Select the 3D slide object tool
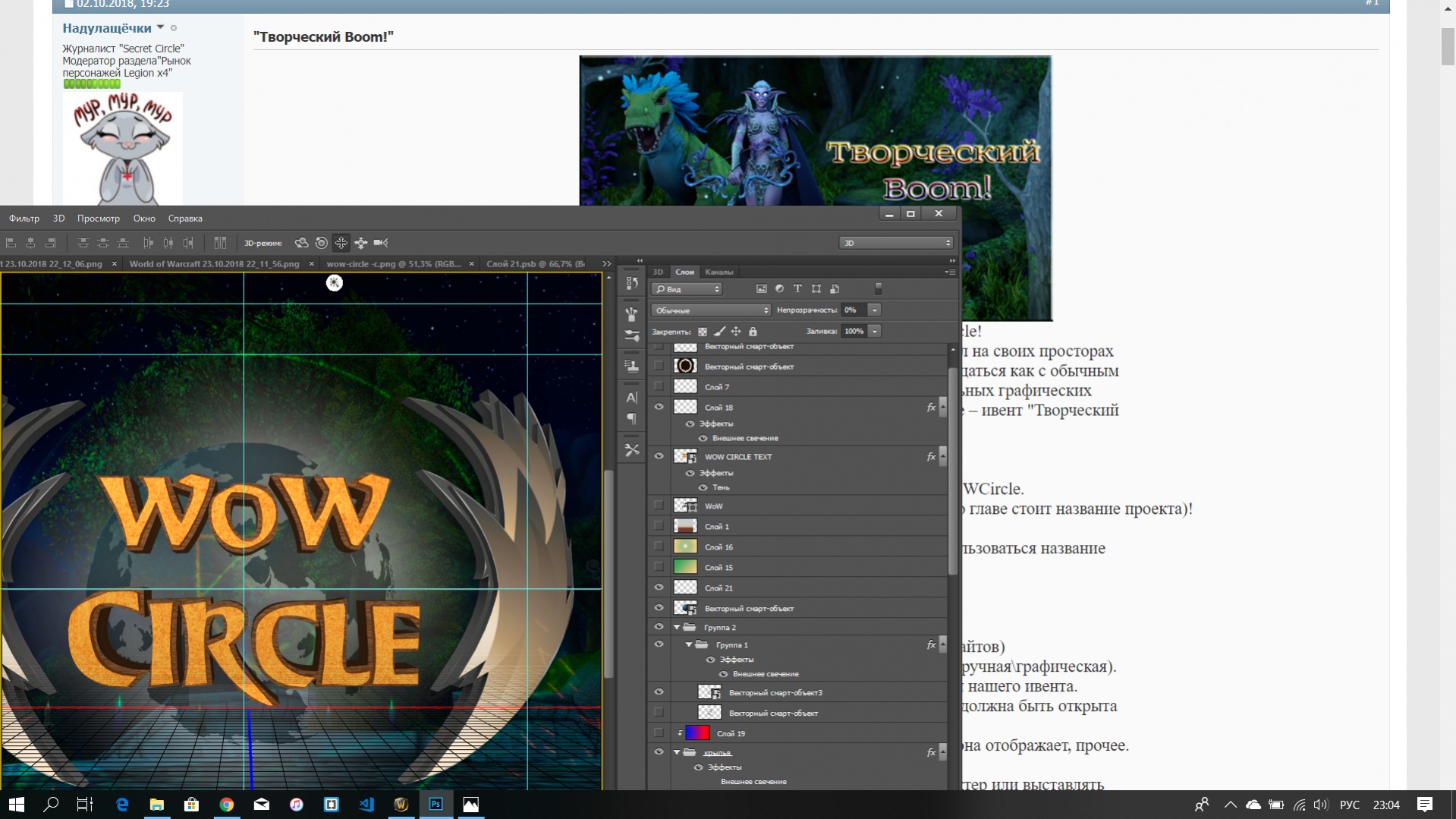This screenshot has width=1456, height=819. click(361, 243)
